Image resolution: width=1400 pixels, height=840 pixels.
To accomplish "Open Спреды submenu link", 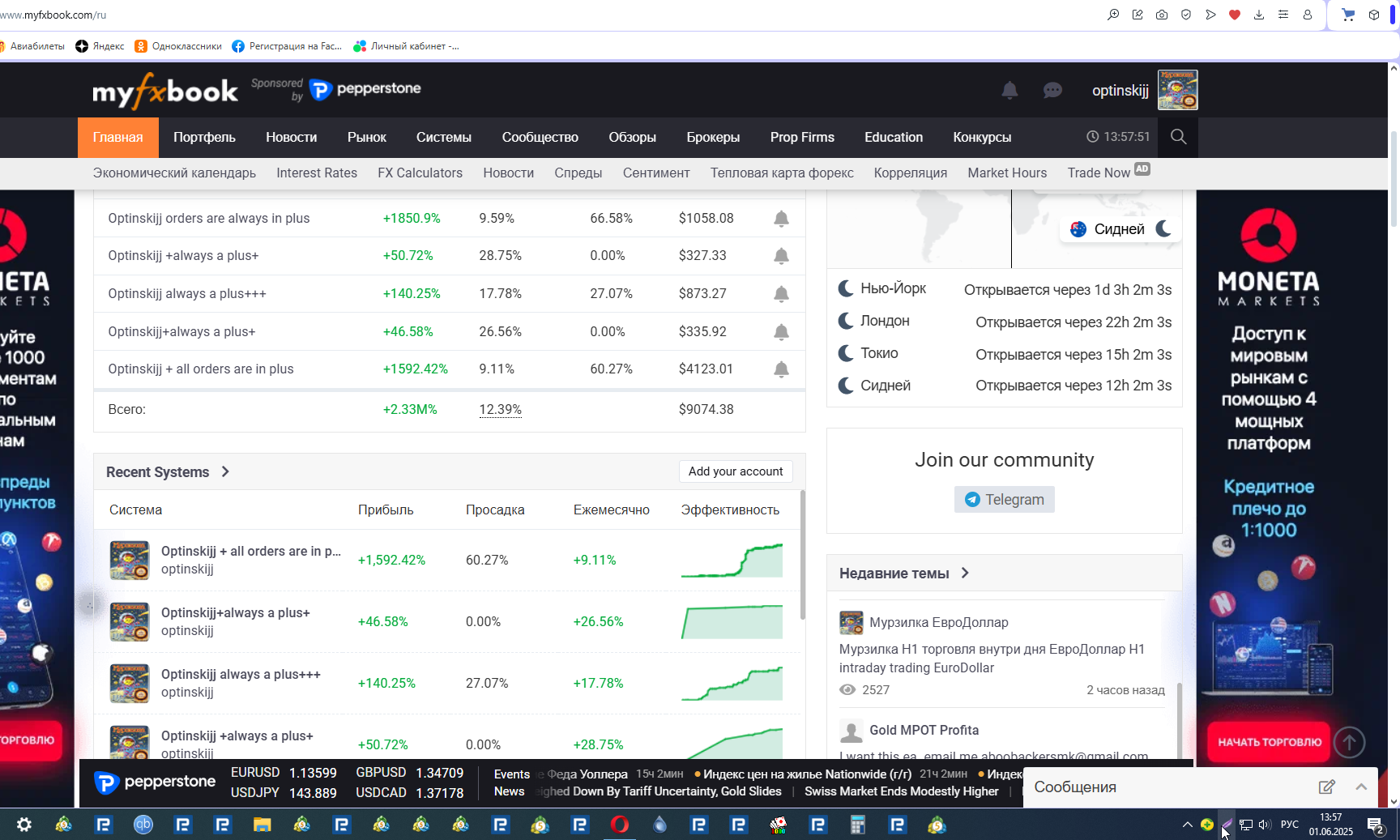I will pyautogui.click(x=578, y=173).
